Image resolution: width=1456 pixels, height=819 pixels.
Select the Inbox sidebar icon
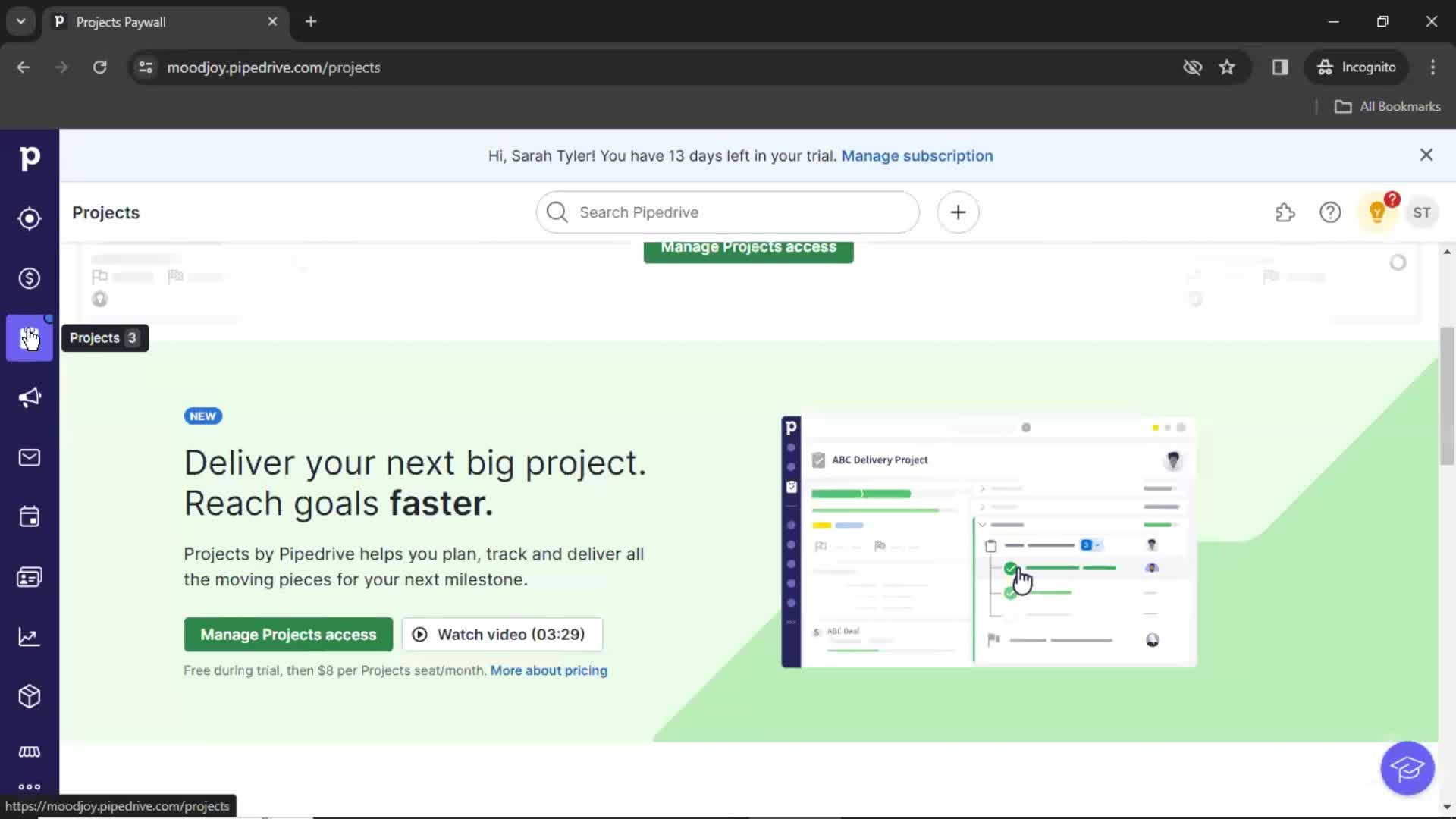coord(29,457)
